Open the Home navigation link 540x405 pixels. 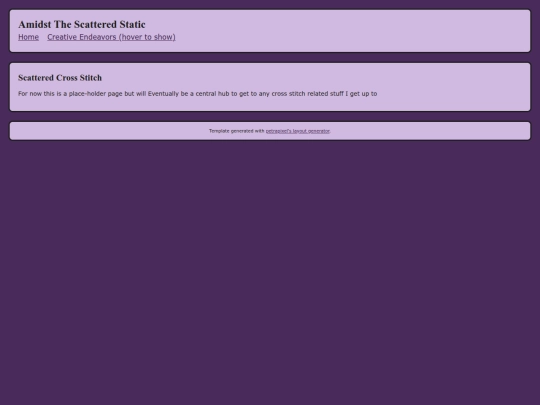point(28,37)
